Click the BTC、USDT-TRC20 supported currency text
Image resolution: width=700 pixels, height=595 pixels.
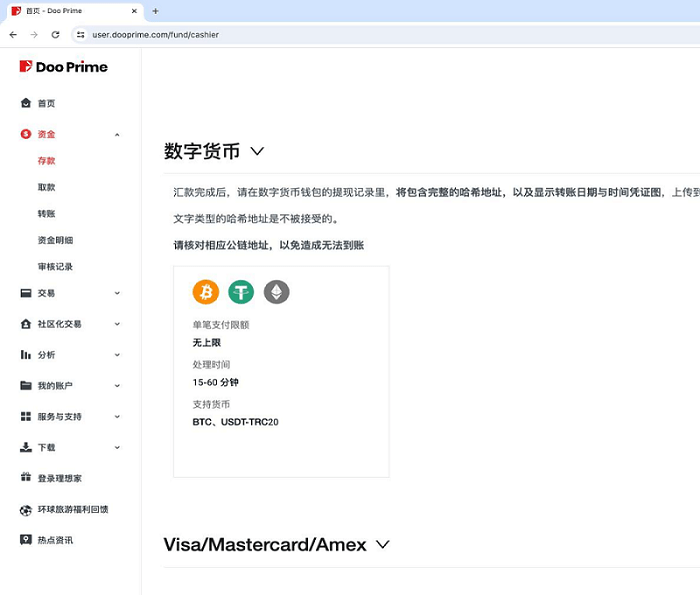click(235, 422)
